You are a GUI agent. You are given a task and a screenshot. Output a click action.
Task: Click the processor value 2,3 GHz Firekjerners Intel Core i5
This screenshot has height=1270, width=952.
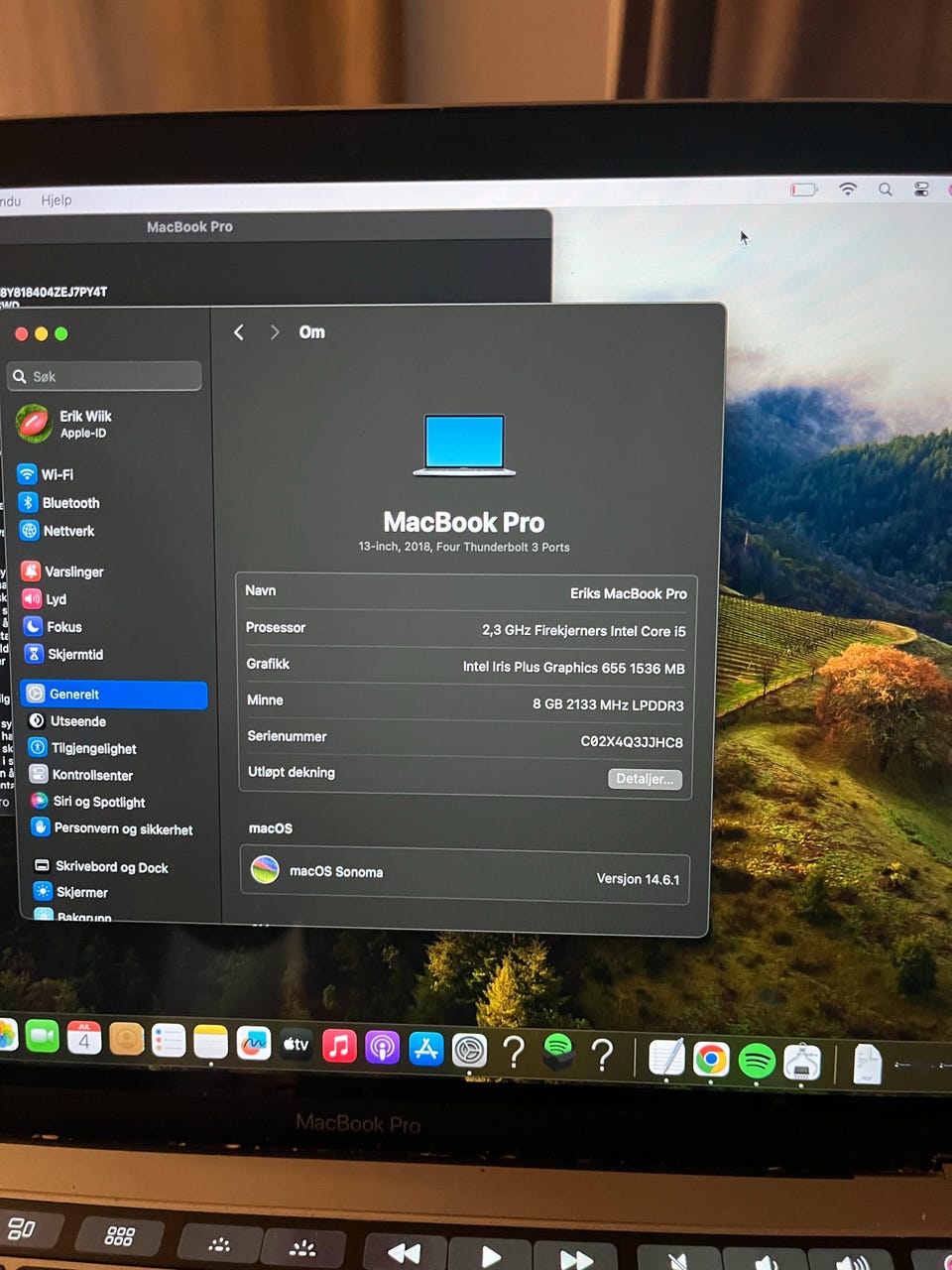(583, 631)
